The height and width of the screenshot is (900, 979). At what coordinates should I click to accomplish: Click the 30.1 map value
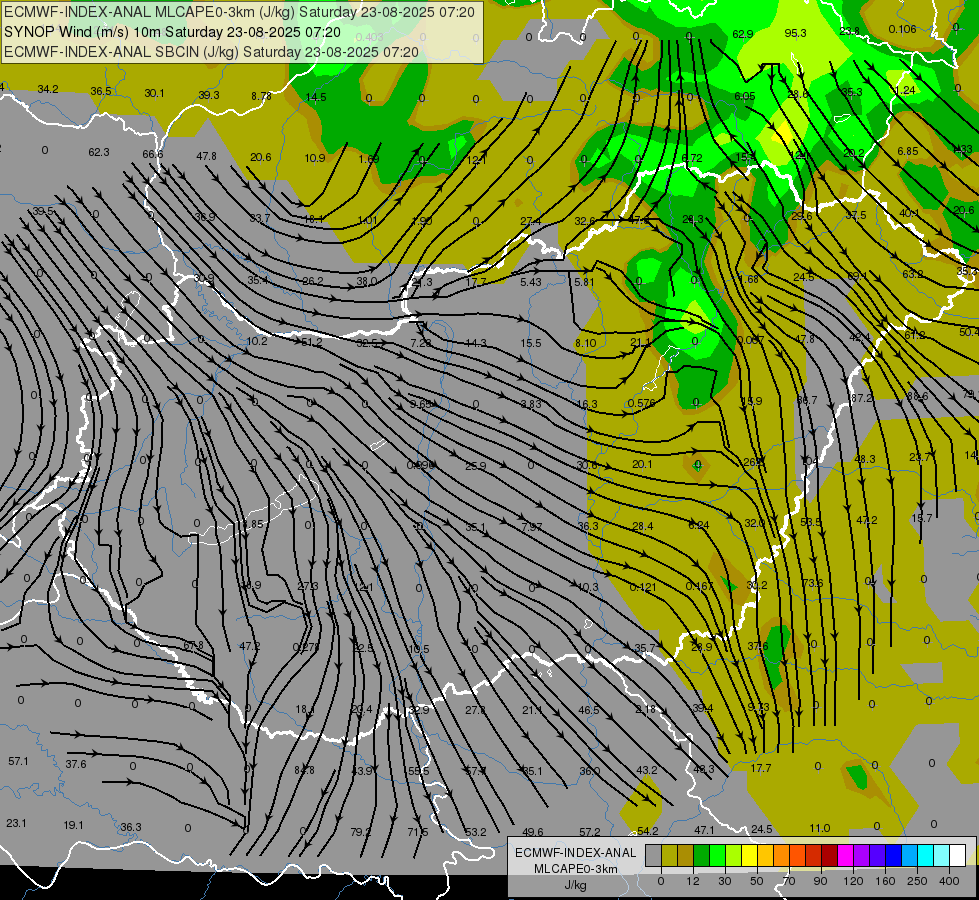tap(154, 93)
